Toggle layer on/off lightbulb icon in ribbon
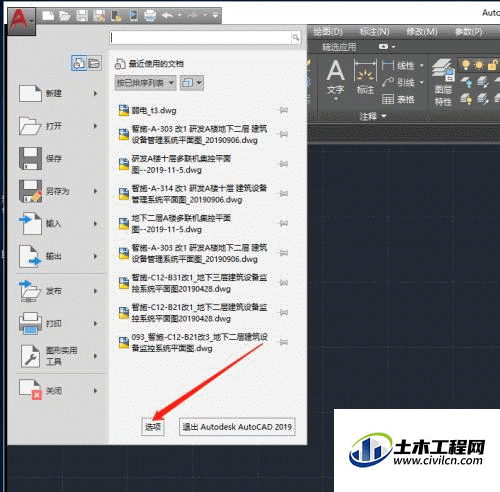500x492 pixels. 466,65
